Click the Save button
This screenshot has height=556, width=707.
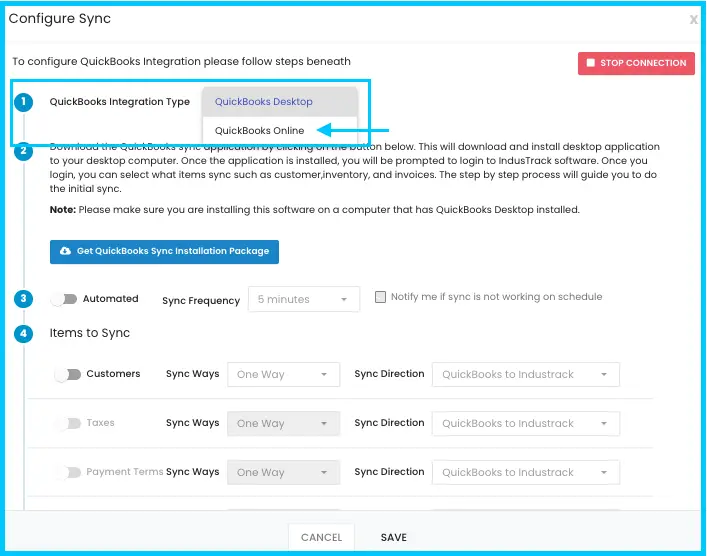[394, 538]
